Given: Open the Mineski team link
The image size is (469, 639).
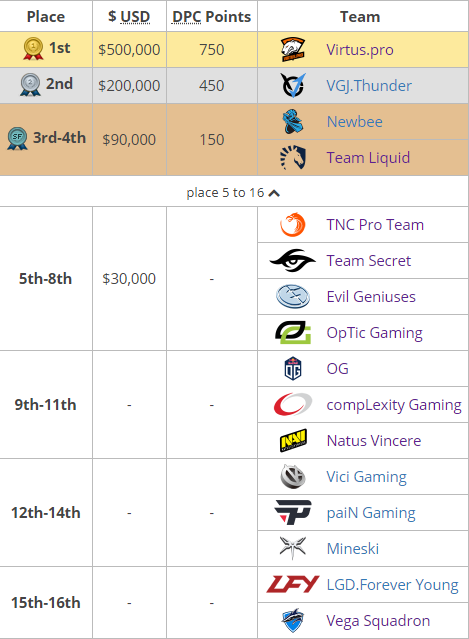Looking at the screenshot, I should pyautogui.click(x=353, y=549).
